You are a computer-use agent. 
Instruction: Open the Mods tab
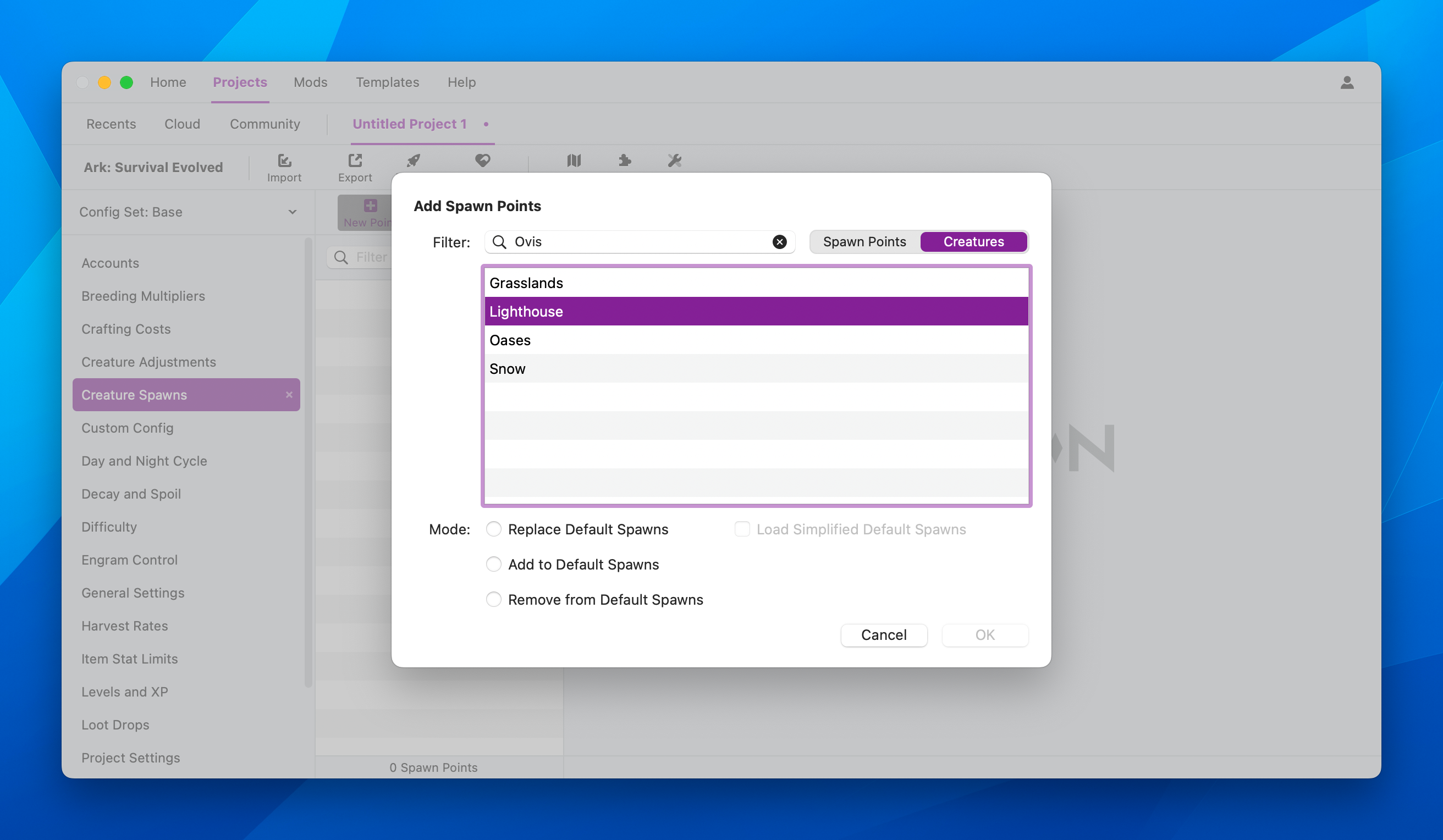tap(310, 82)
